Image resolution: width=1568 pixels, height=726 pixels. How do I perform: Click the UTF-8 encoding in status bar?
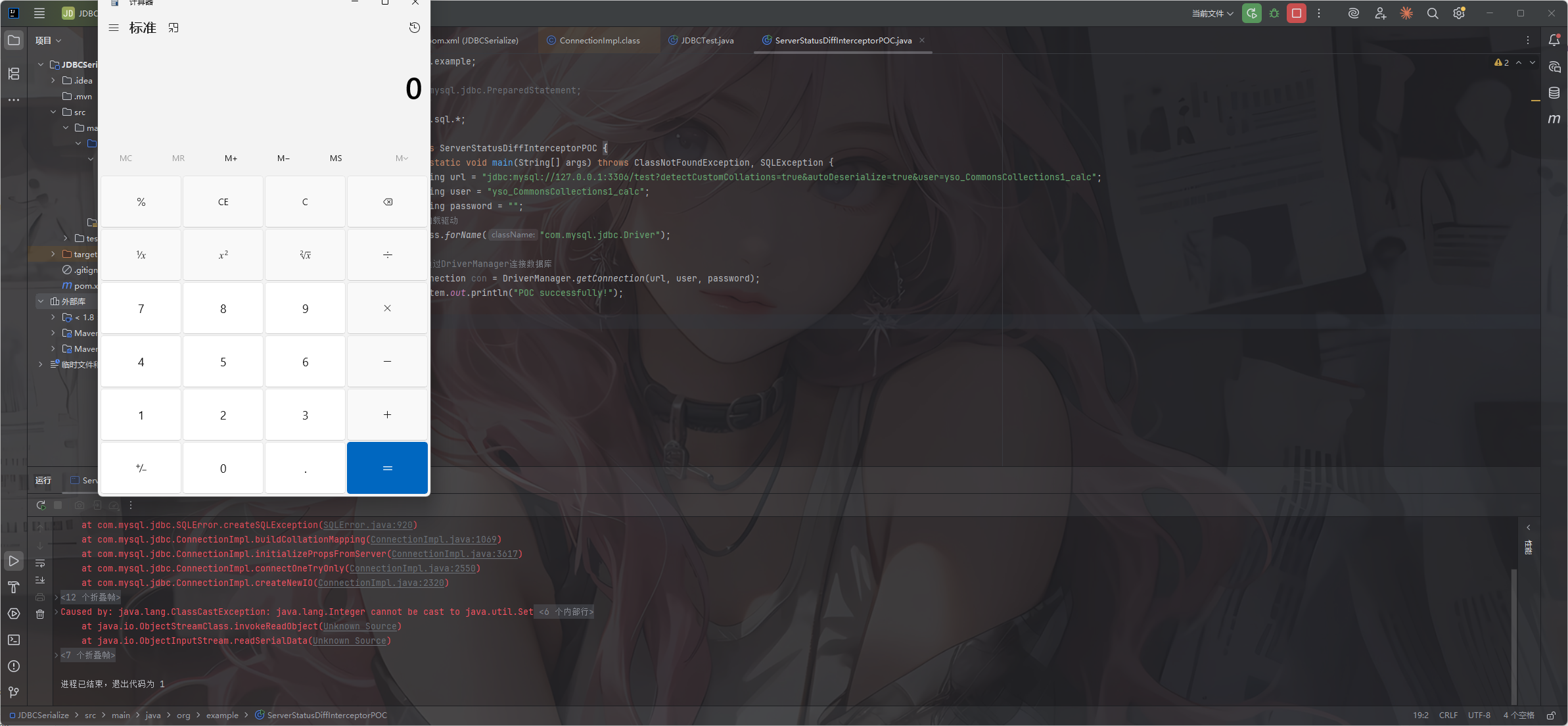click(x=1479, y=715)
